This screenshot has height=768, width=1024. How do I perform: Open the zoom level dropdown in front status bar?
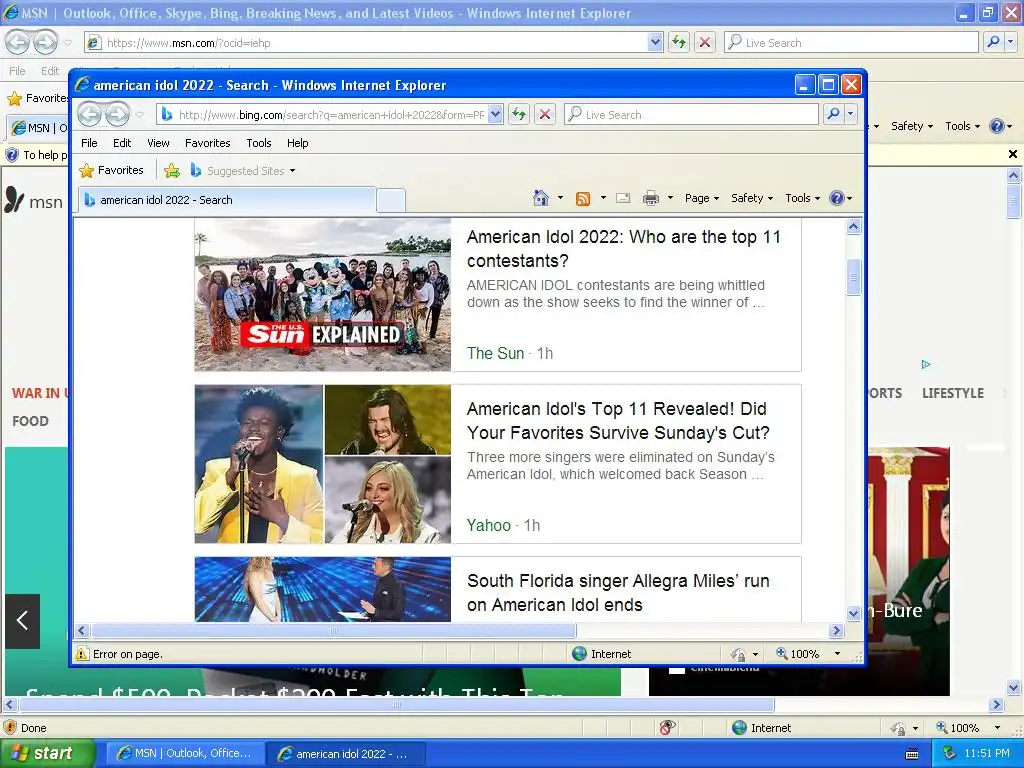(x=837, y=654)
